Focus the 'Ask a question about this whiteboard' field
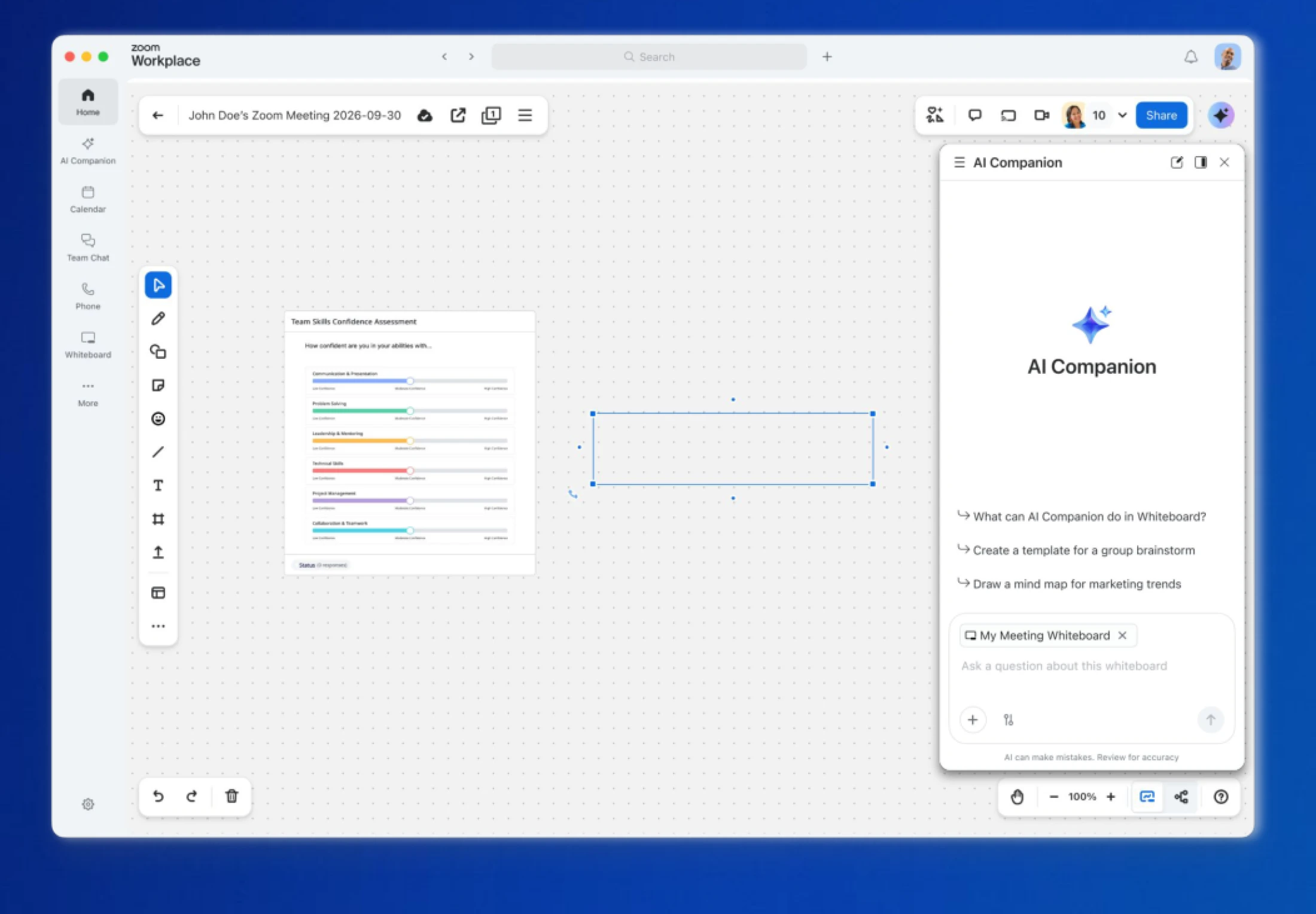Viewport: 1316px width, 914px height. (x=1092, y=666)
